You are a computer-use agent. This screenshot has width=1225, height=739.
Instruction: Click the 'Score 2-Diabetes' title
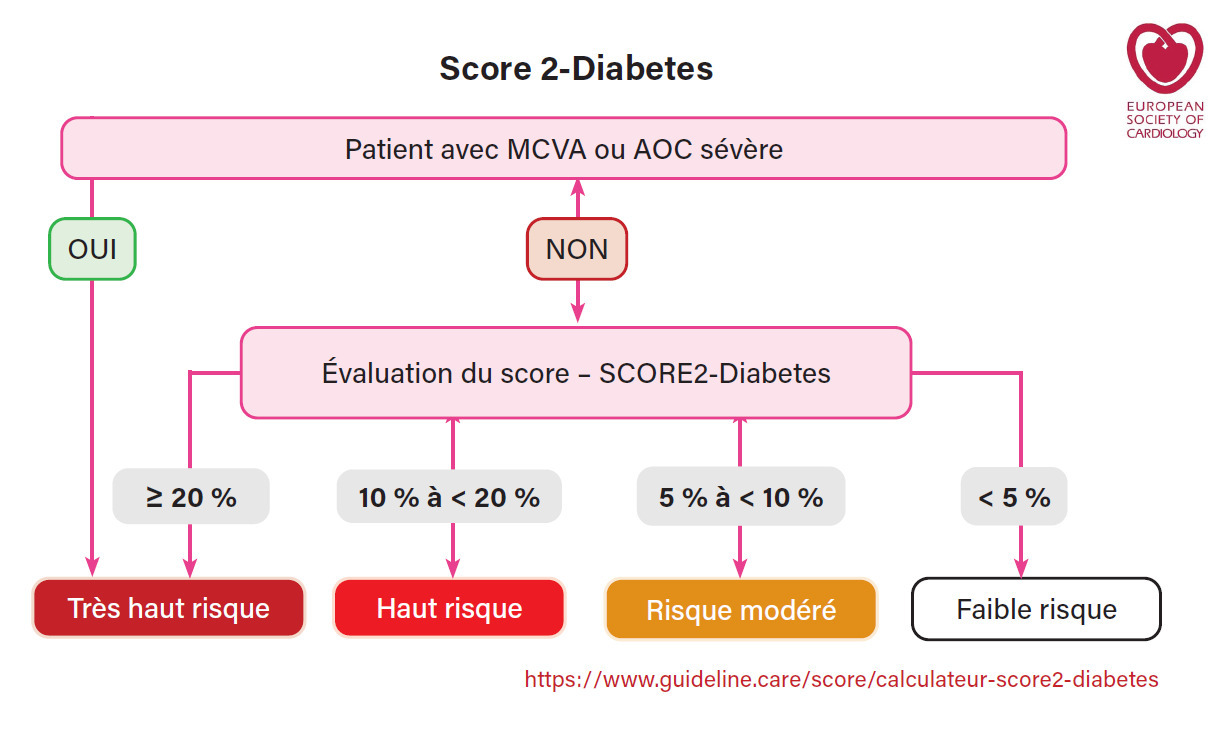(x=576, y=69)
